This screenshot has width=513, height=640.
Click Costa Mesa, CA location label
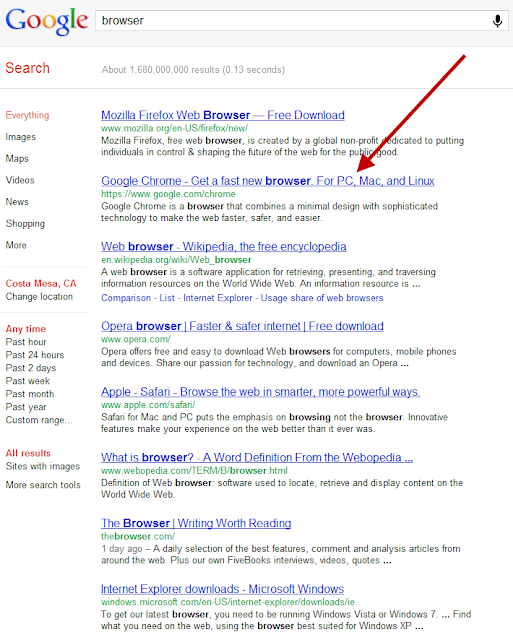(x=41, y=283)
